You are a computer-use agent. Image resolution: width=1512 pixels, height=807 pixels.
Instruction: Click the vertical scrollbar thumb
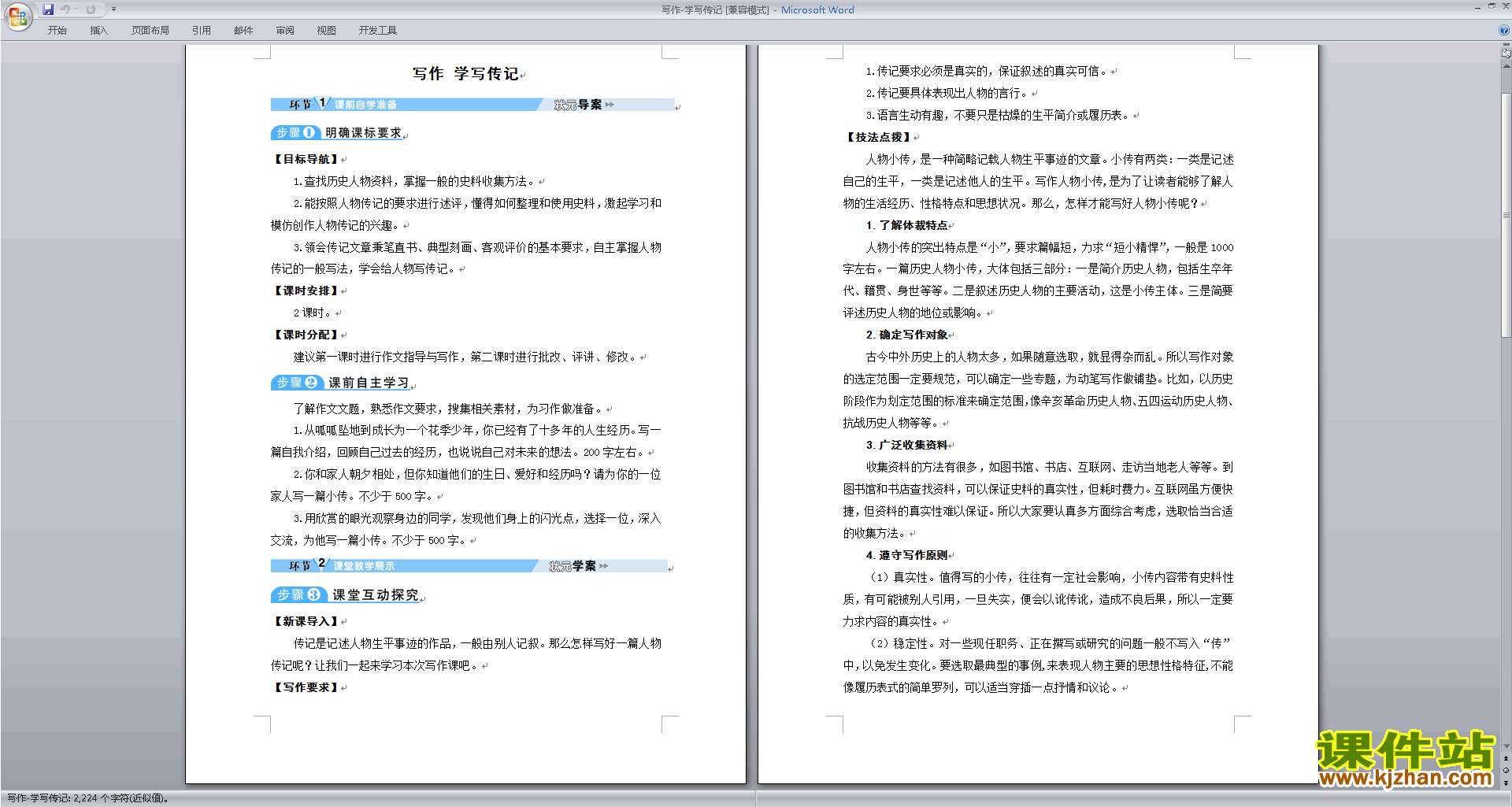click(x=1506, y=215)
